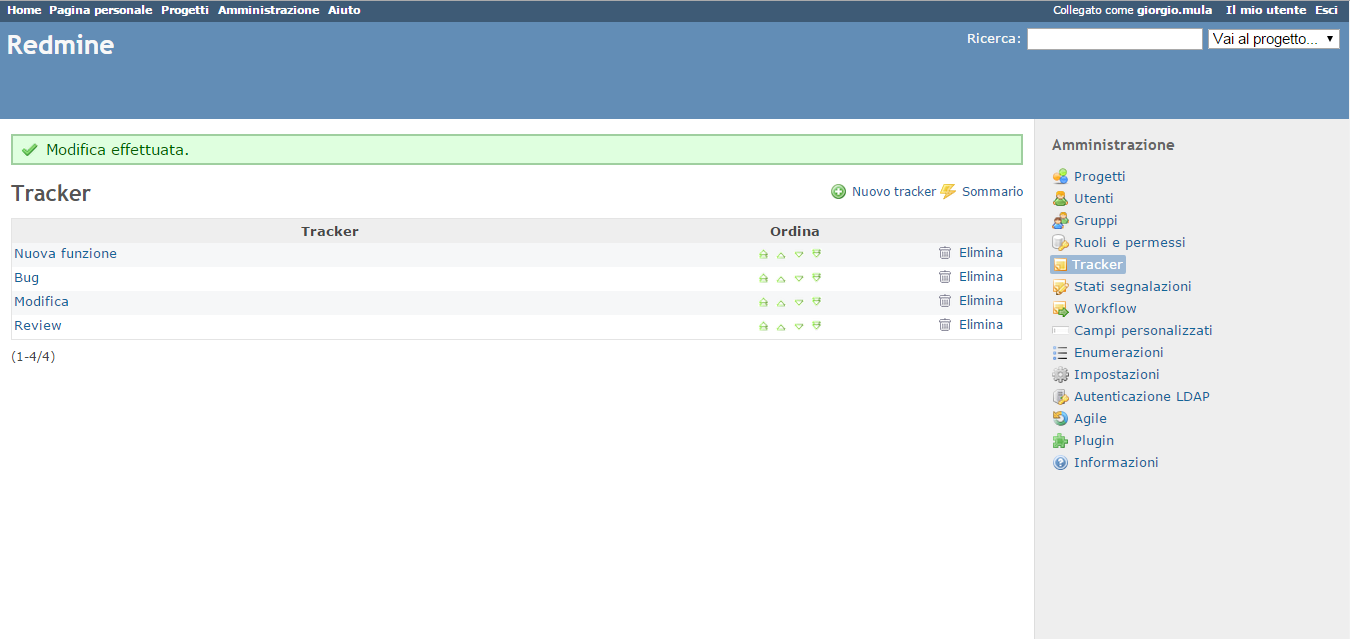Click the Impostazioni gear icon
This screenshot has width=1350, height=639.
coord(1060,375)
